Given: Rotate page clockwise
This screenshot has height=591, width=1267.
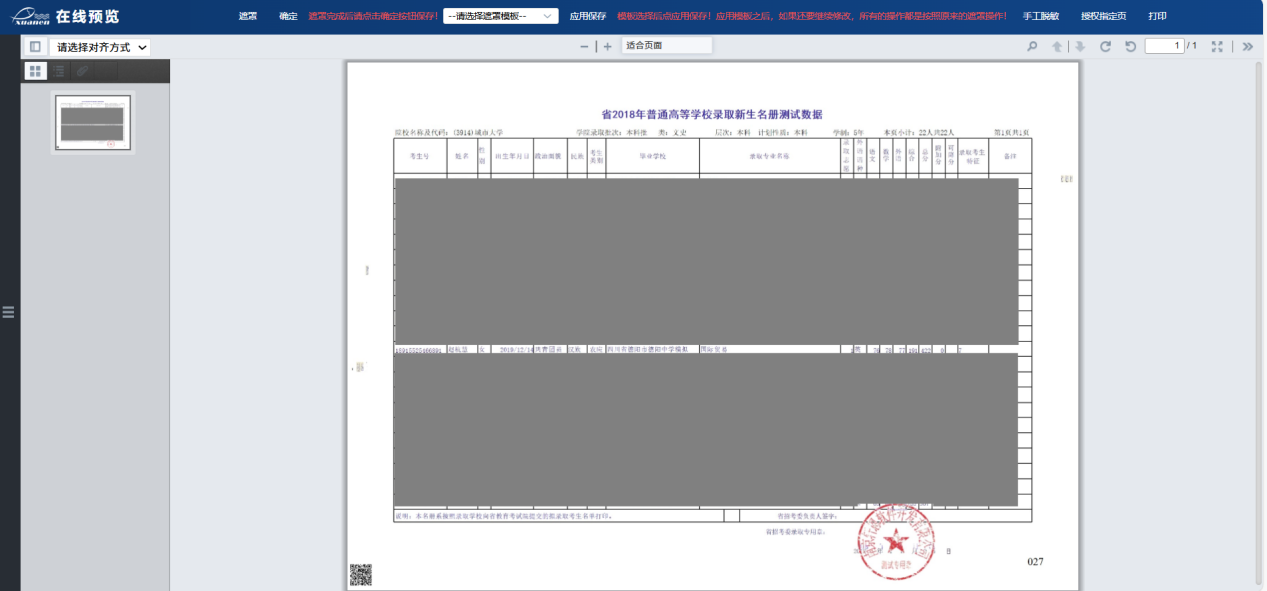Looking at the screenshot, I should (x=1105, y=47).
